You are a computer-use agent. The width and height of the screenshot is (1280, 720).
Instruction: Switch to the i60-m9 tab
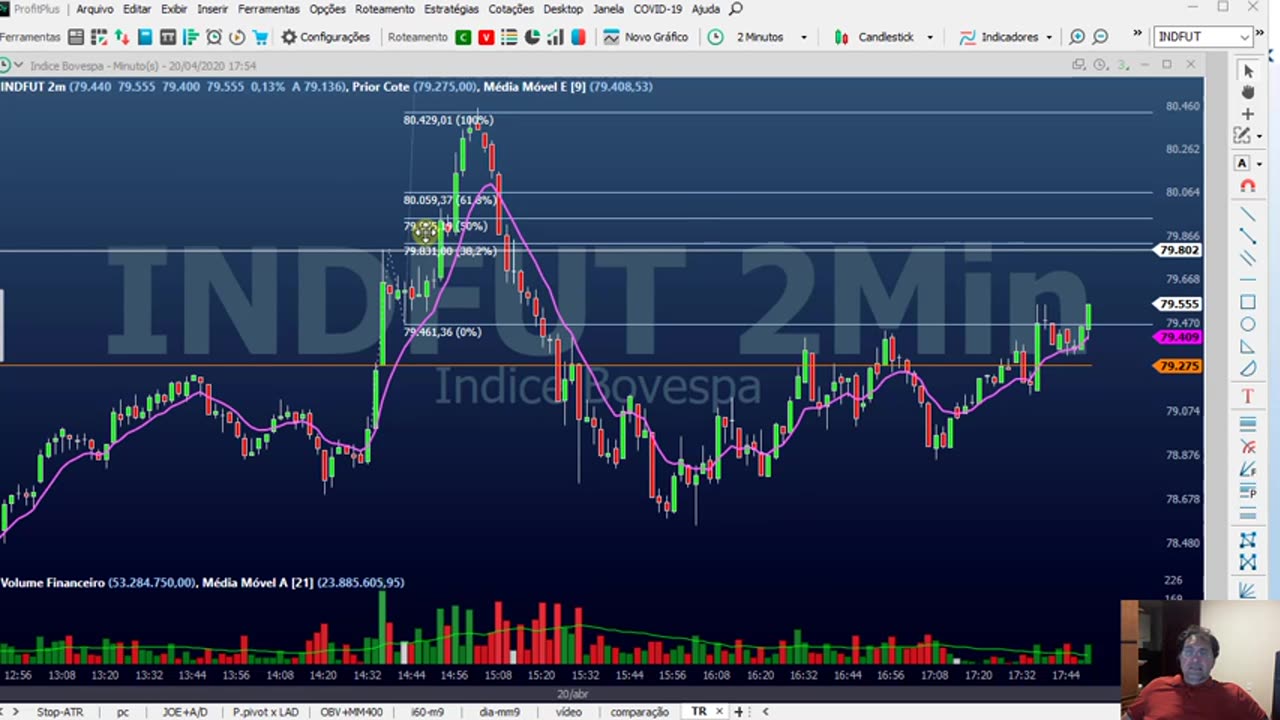click(x=427, y=712)
